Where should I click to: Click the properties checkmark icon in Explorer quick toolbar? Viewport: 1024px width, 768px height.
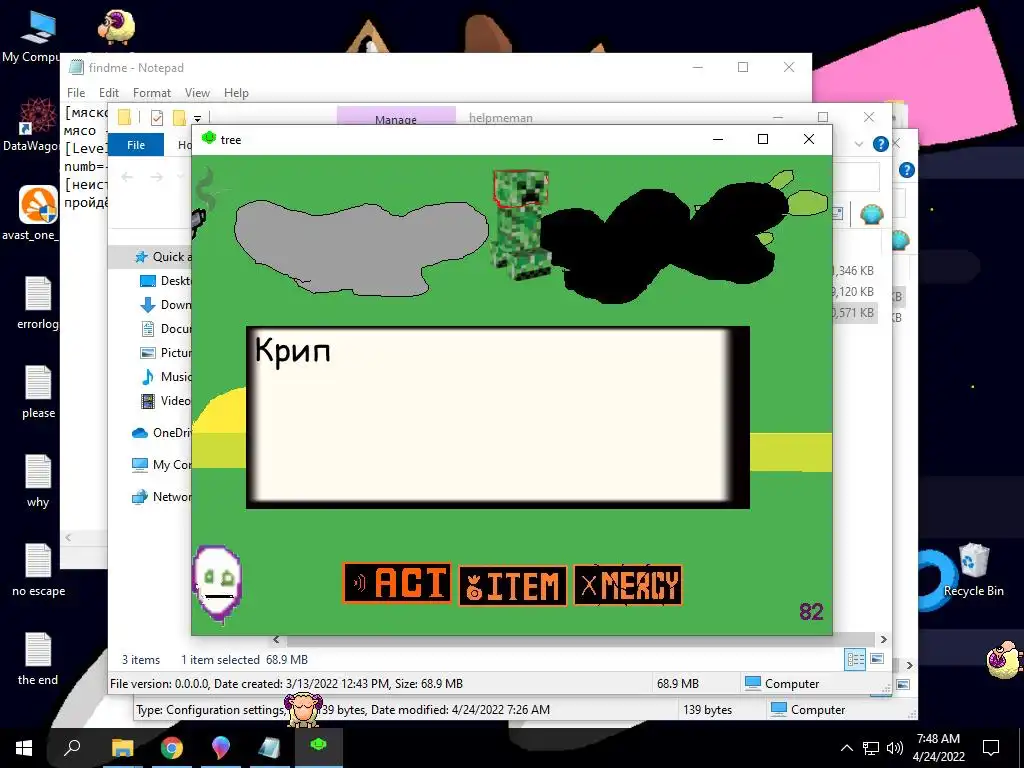[157, 118]
